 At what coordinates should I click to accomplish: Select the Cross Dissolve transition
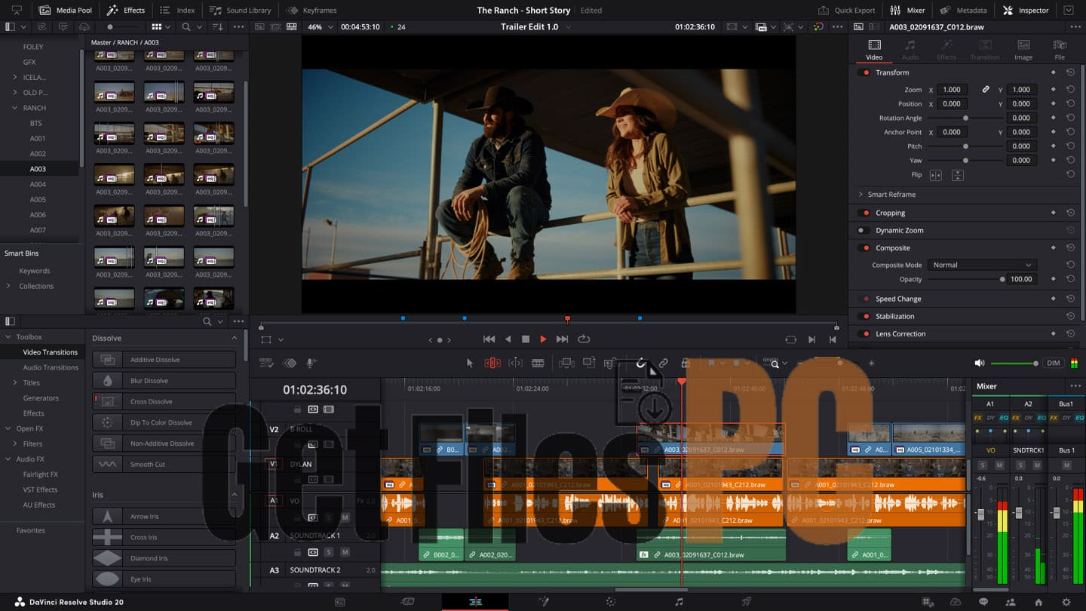pyautogui.click(x=165, y=402)
